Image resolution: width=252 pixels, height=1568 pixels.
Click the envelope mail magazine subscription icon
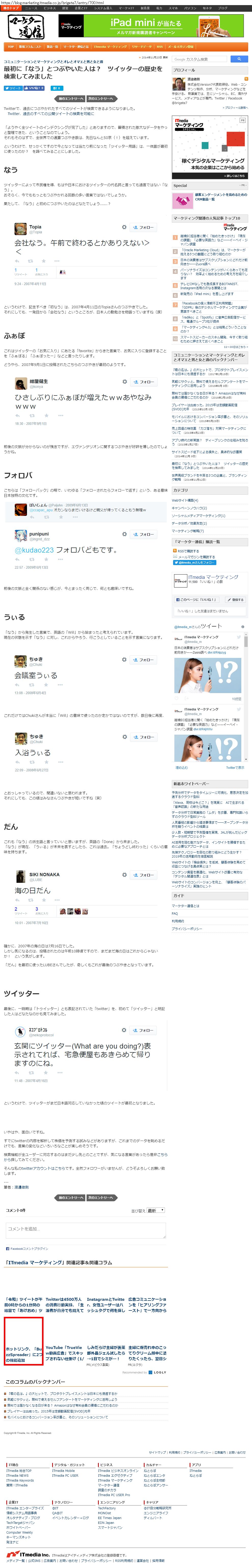(175, 557)
